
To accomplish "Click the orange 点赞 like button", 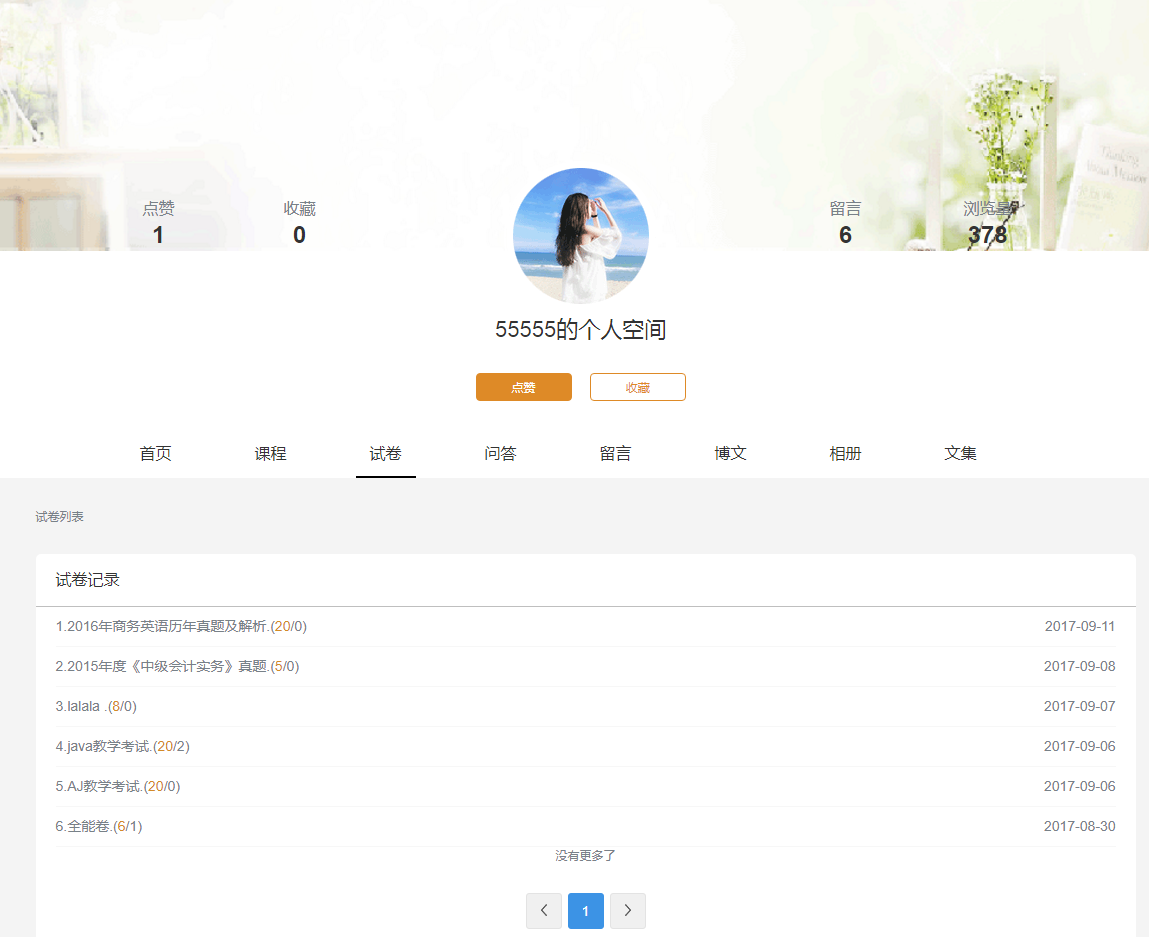I will pyautogui.click(x=523, y=387).
